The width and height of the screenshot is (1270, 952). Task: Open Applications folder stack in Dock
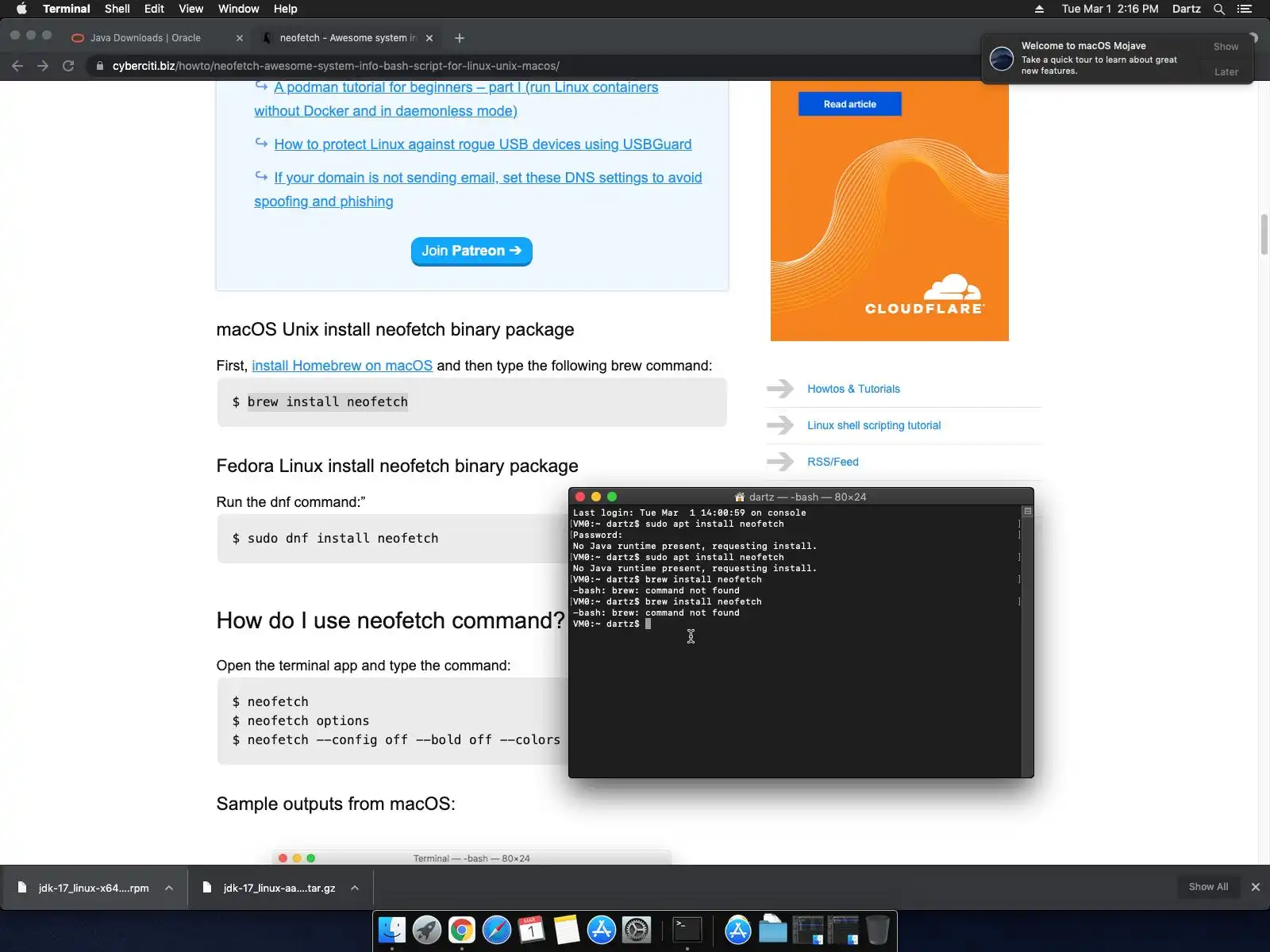738,930
